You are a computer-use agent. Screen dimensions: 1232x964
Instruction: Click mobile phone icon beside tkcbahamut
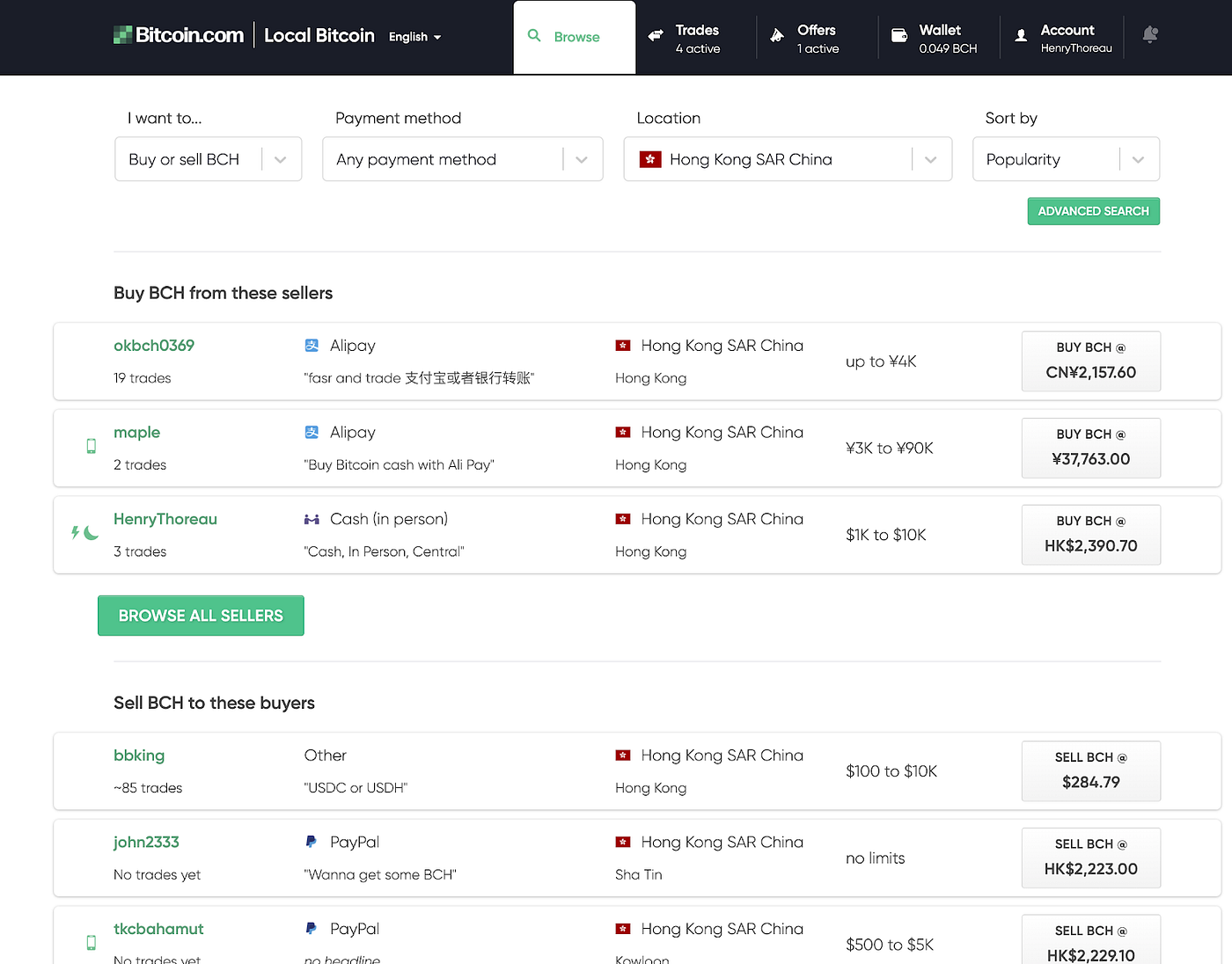[x=91, y=943]
